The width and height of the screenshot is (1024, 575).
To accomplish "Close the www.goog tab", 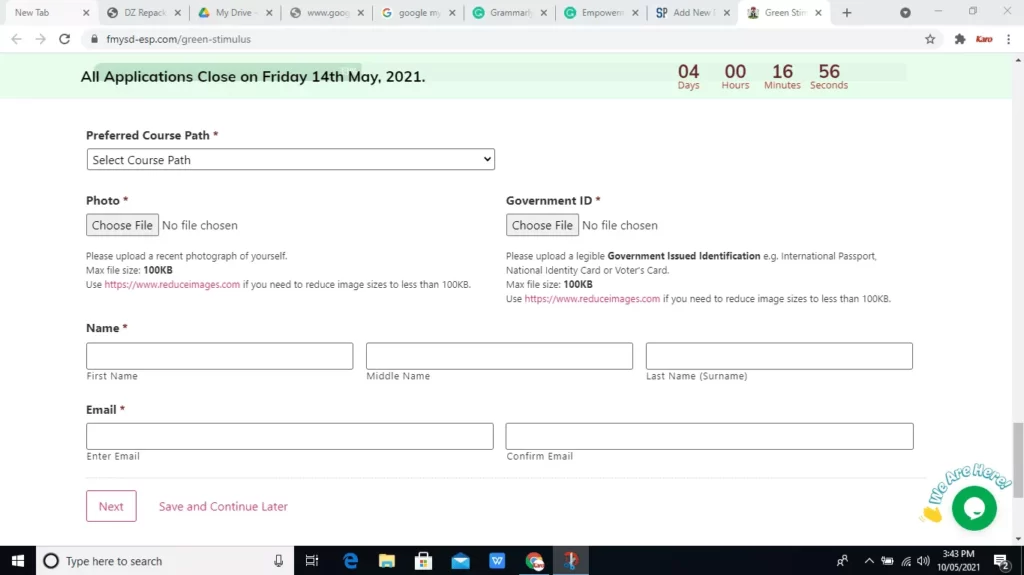I will tap(360, 12).
